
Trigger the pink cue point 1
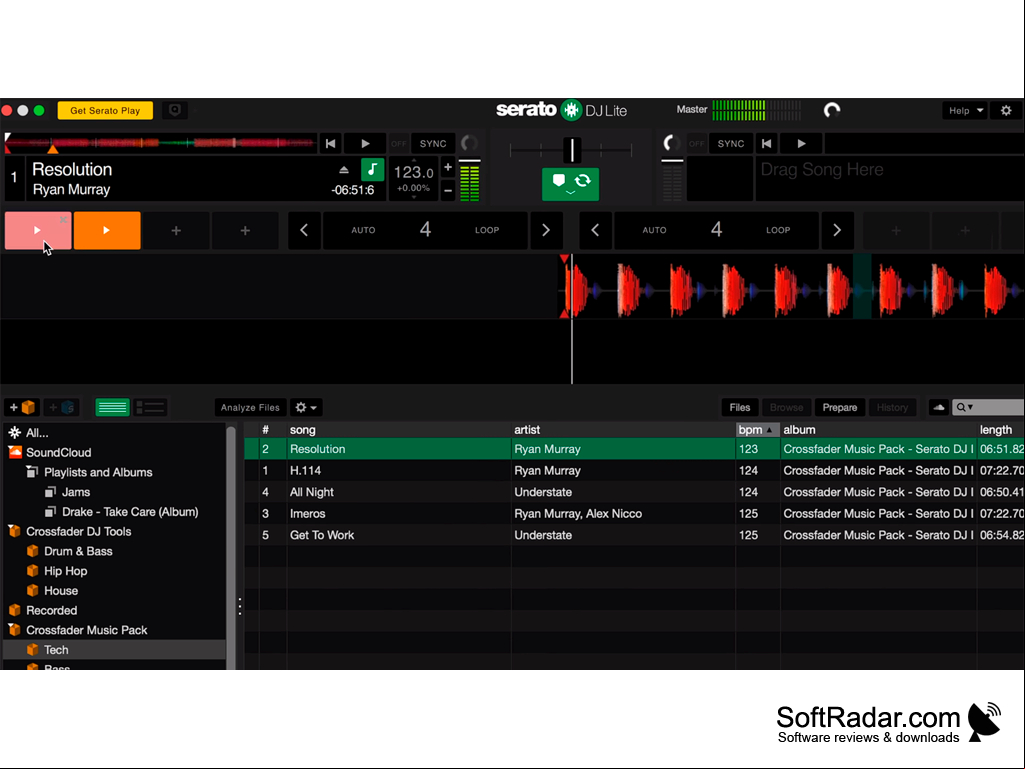(37, 230)
